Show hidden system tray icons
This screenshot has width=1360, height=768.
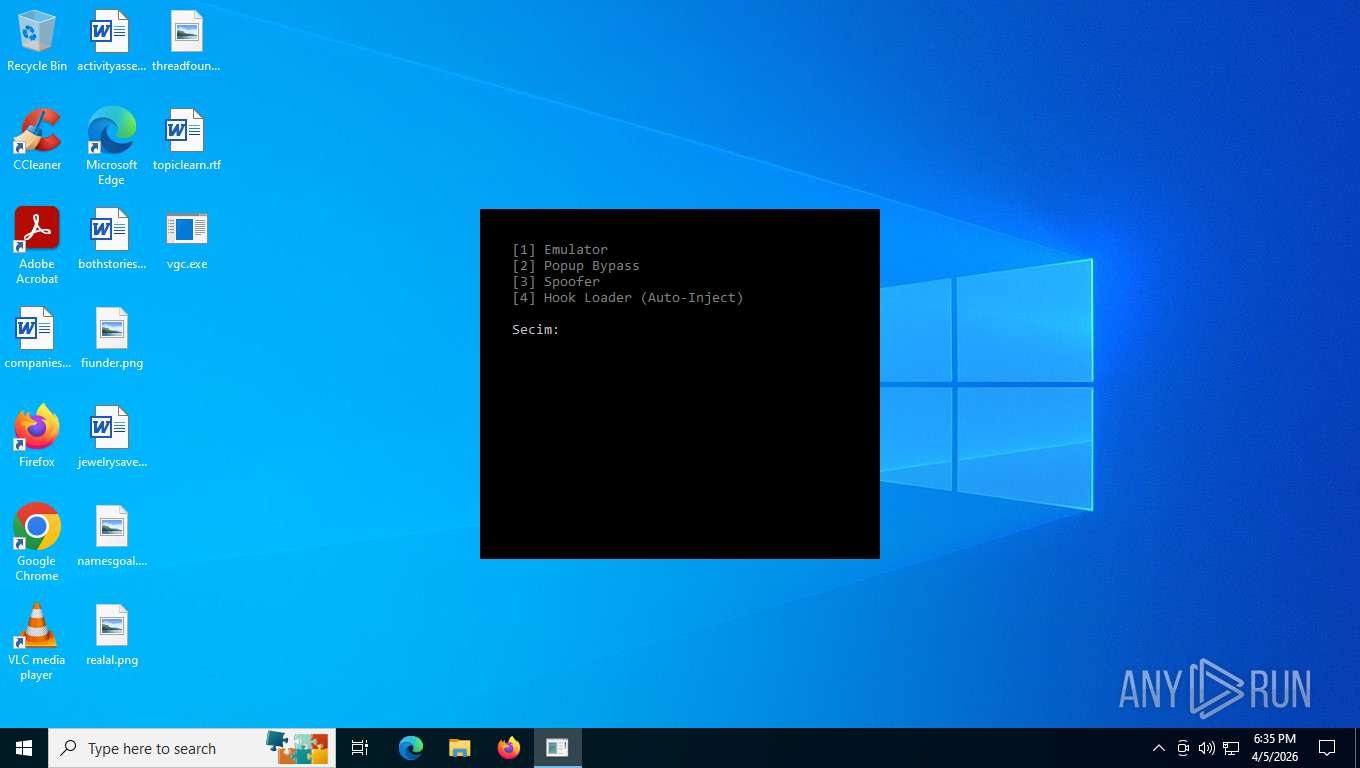[x=1159, y=748]
